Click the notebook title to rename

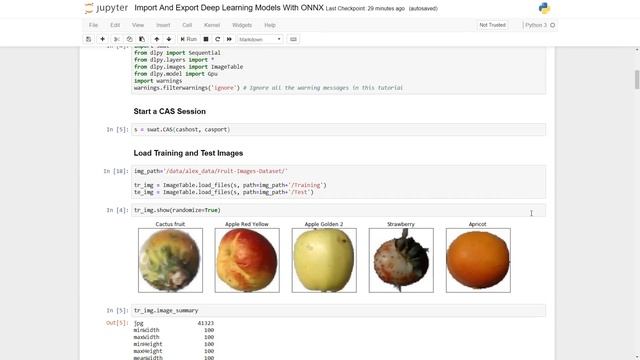pyautogui.click(x=229, y=8)
